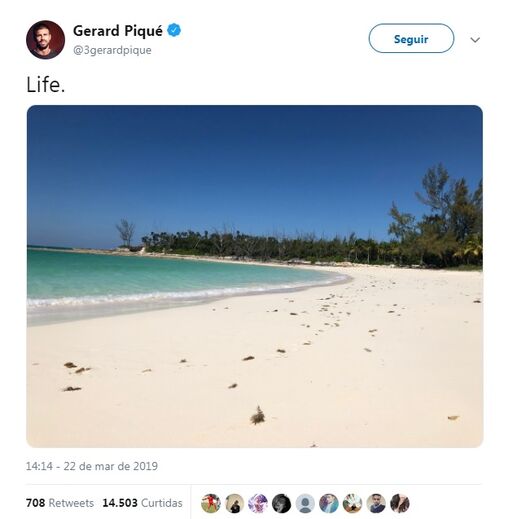Click the third liker avatar with purple tones
Image resolution: width=508 pixels, height=519 pixels.
click(258, 503)
